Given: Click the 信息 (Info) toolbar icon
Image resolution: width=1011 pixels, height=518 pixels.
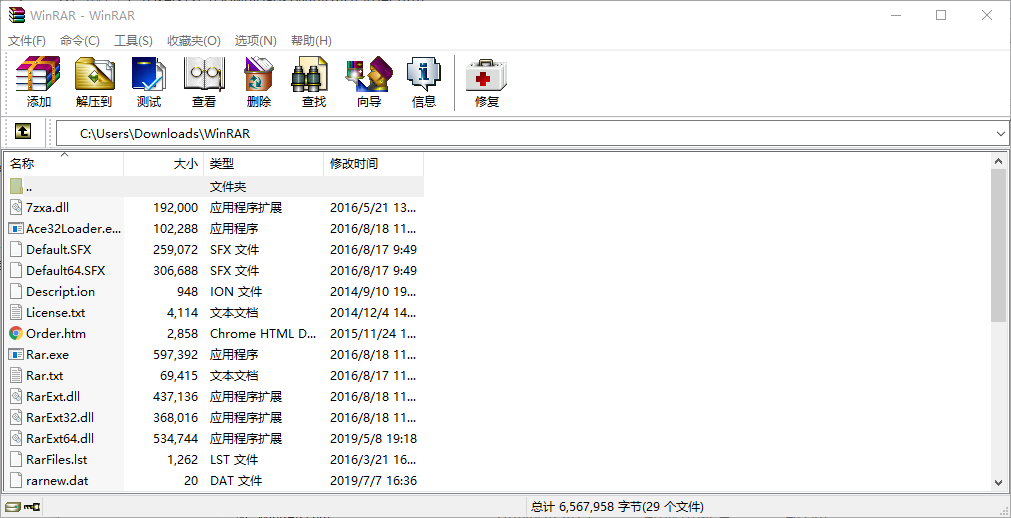Looking at the screenshot, I should [x=424, y=74].
